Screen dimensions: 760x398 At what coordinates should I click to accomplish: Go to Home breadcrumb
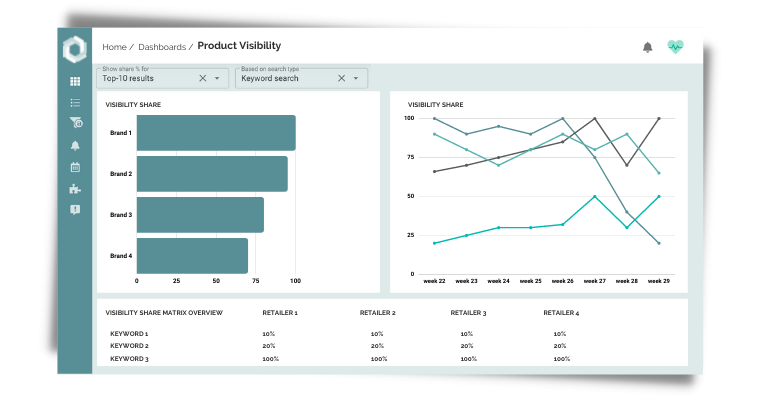114,47
